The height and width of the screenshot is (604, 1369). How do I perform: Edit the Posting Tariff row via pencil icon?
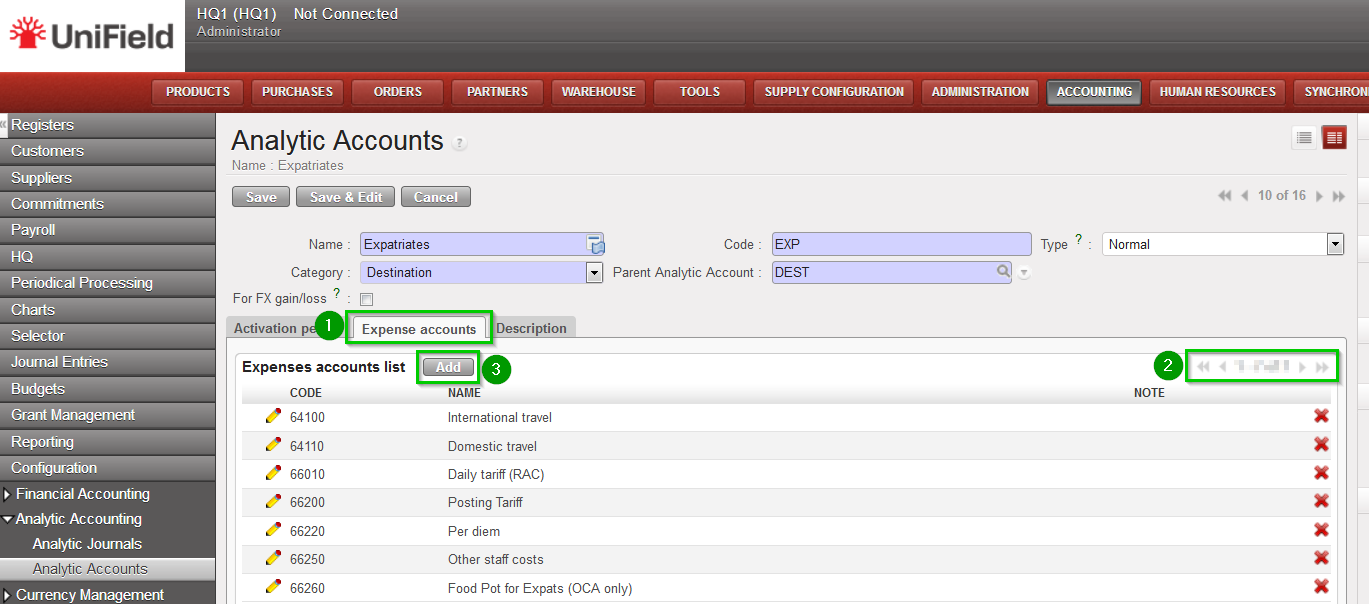(x=273, y=501)
